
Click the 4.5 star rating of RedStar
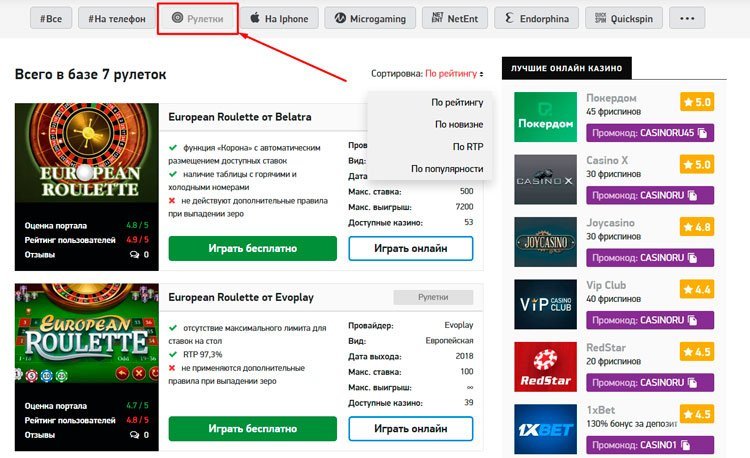click(697, 352)
